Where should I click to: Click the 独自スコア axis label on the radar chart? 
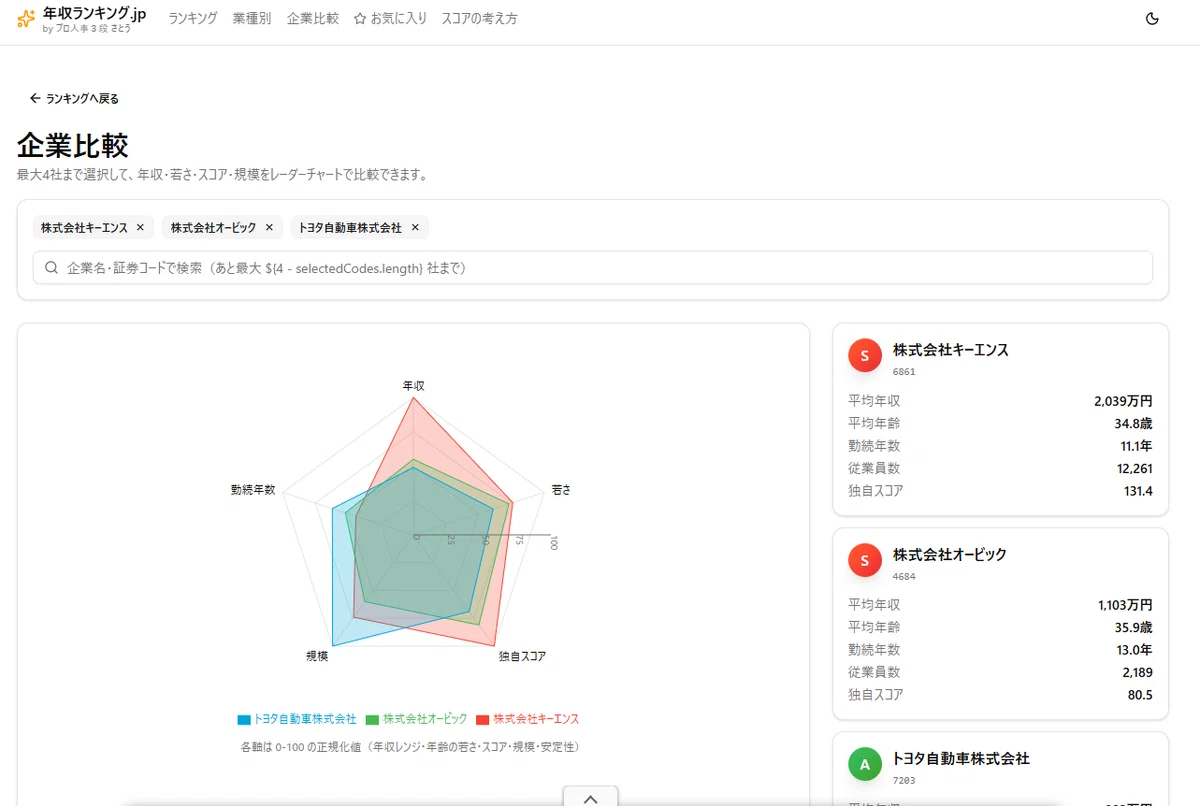tap(523, 657)
